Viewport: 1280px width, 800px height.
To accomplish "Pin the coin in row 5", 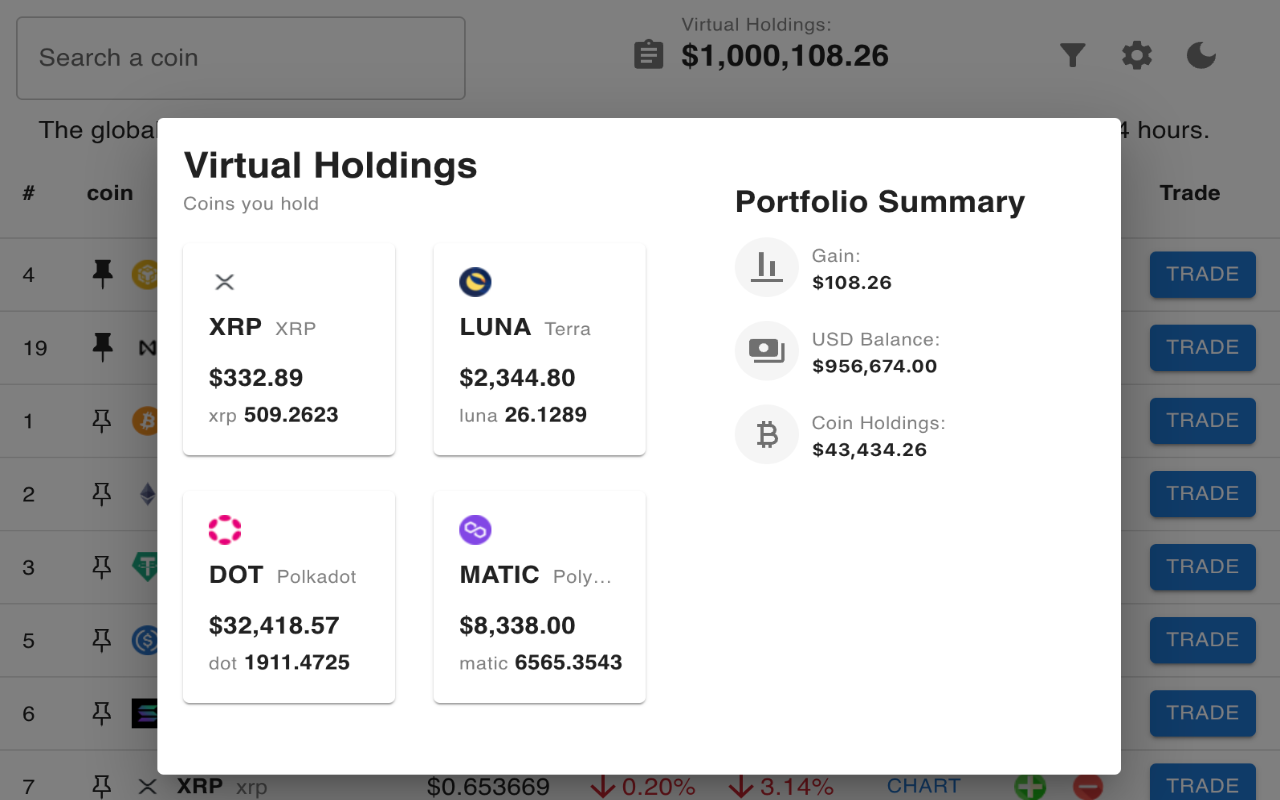I will coord(102,639).
